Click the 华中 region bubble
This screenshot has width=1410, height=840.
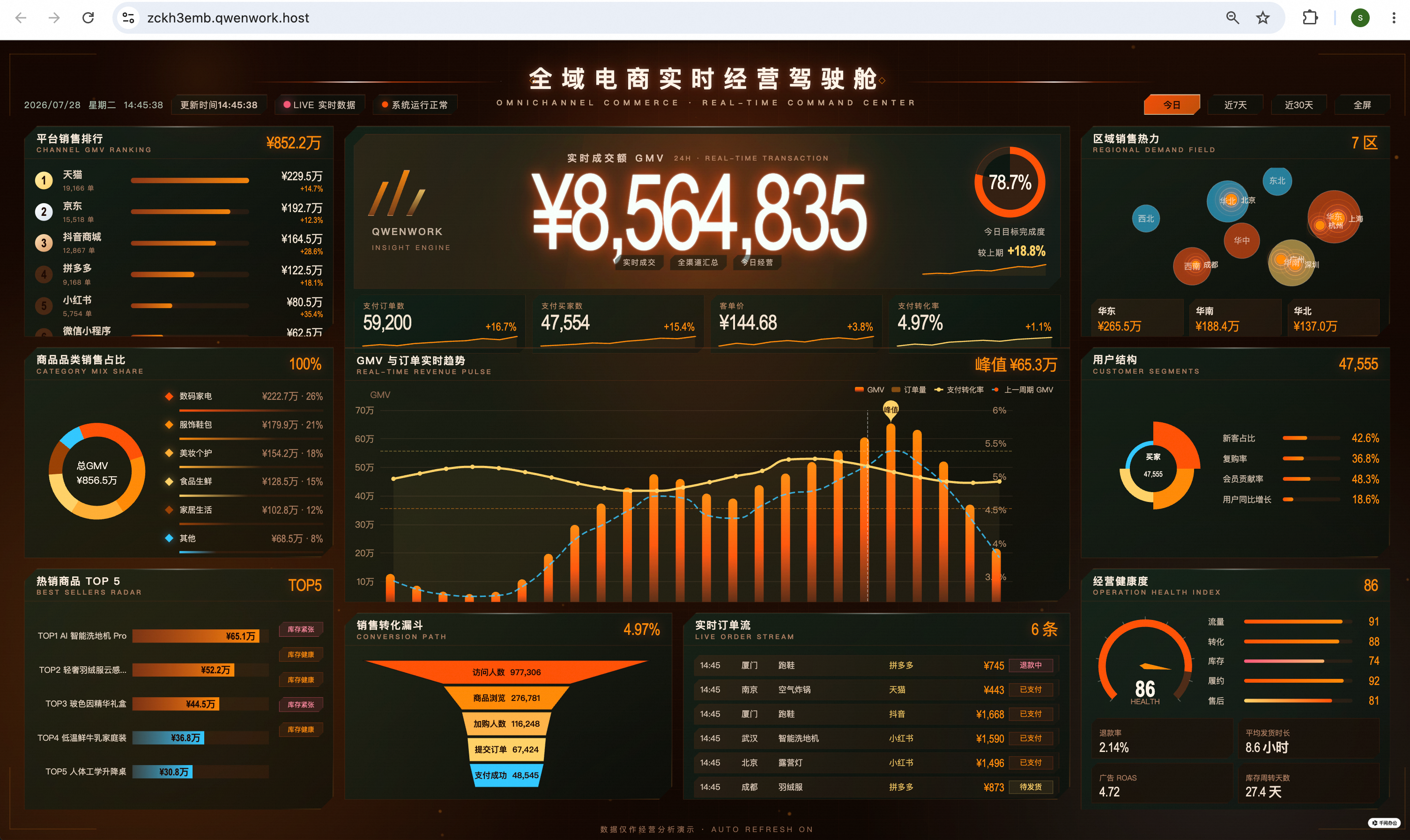tap(1241, 241)
